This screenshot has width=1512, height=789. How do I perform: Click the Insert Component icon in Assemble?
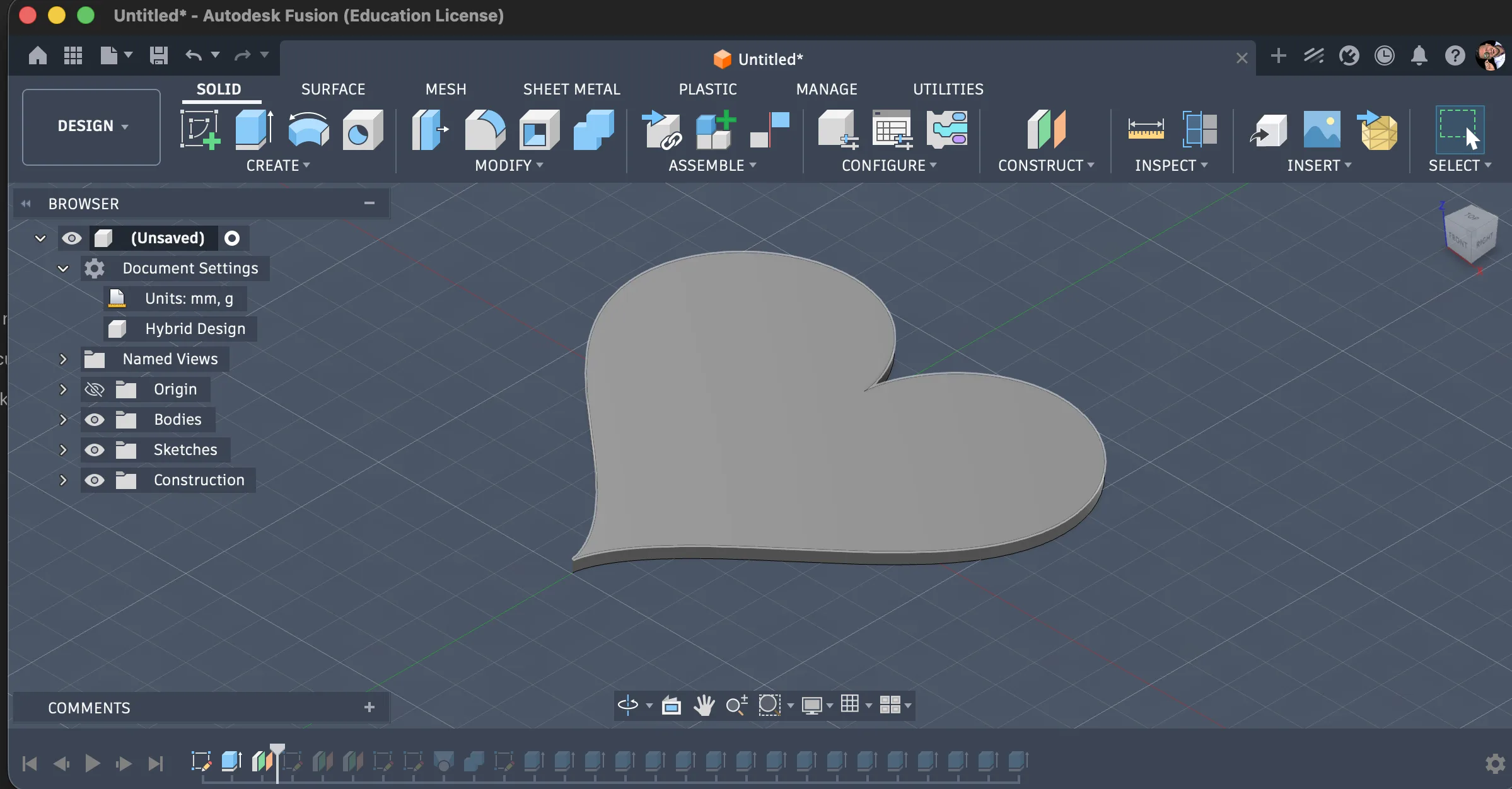[661, 129]
